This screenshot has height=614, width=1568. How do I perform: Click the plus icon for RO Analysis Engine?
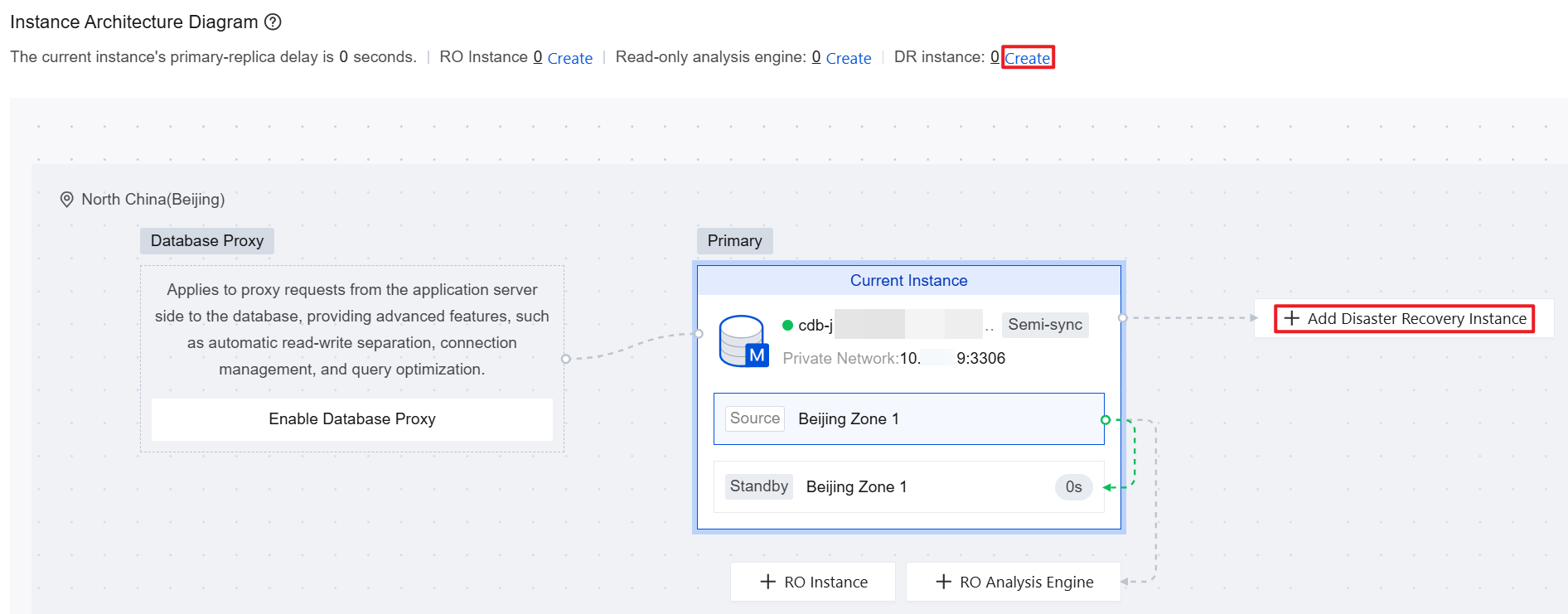click(943, 582)
